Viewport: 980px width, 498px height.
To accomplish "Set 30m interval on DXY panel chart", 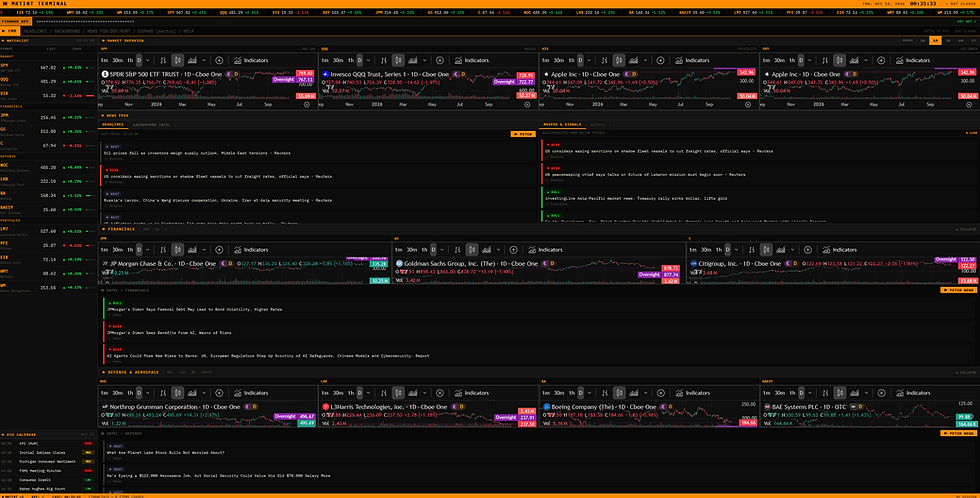I will [779, 60].
